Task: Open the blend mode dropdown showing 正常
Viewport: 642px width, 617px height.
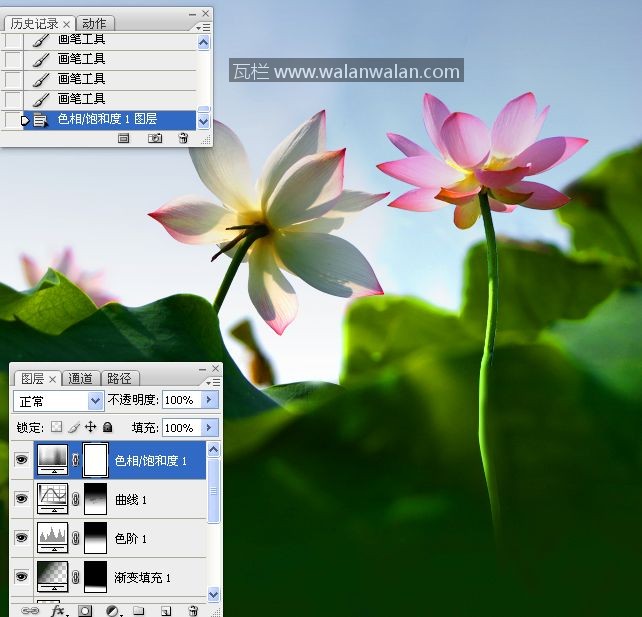Action: tap(60, 400)
